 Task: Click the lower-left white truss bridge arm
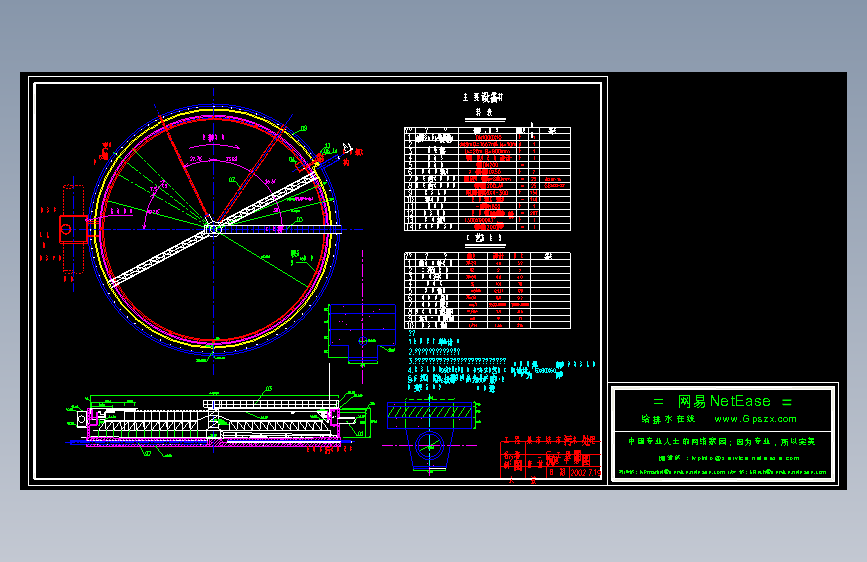coord(159,256)
